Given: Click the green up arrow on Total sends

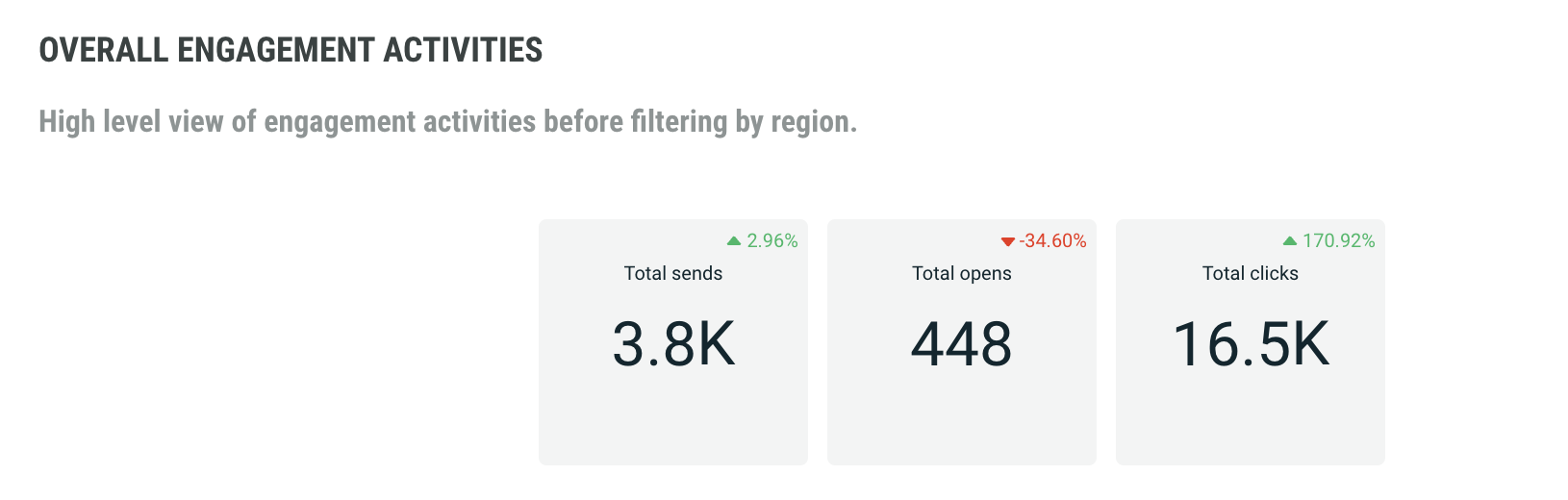Looking at the screenshot, I should click(734, 240).
